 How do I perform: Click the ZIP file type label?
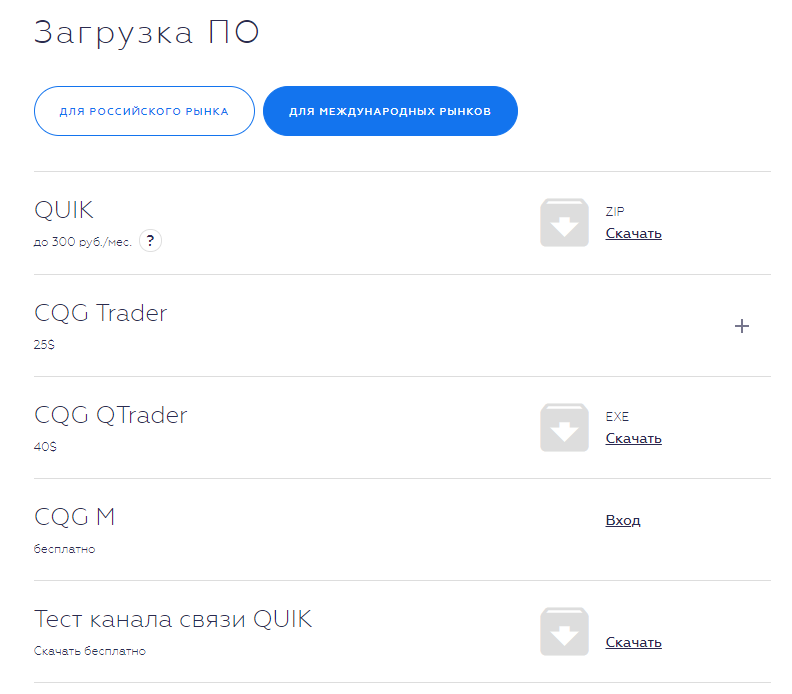click(615, 212)
